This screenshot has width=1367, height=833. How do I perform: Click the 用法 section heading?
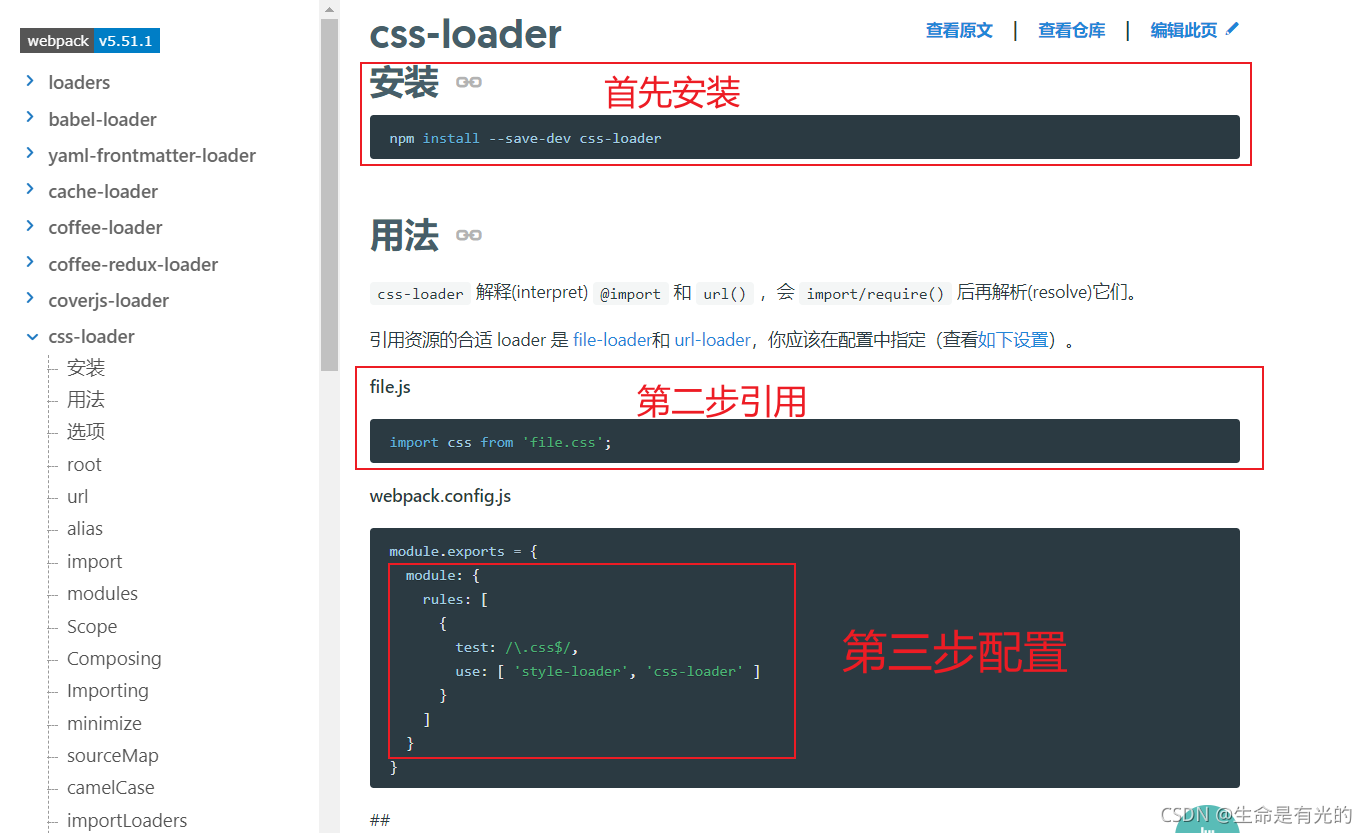pos(404,236)
